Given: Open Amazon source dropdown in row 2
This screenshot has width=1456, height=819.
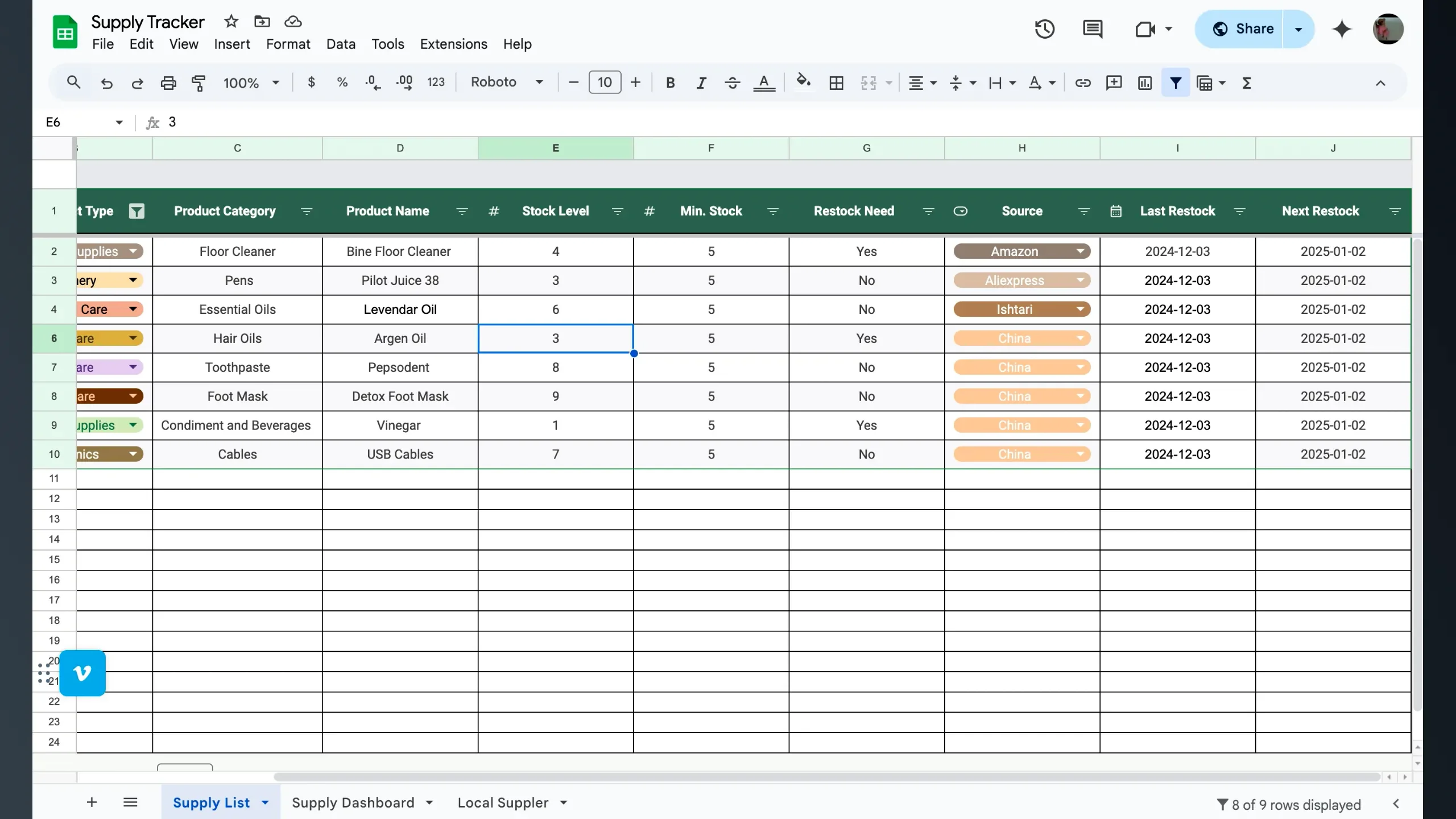Looking at the screenshot, I should 1080,251.
